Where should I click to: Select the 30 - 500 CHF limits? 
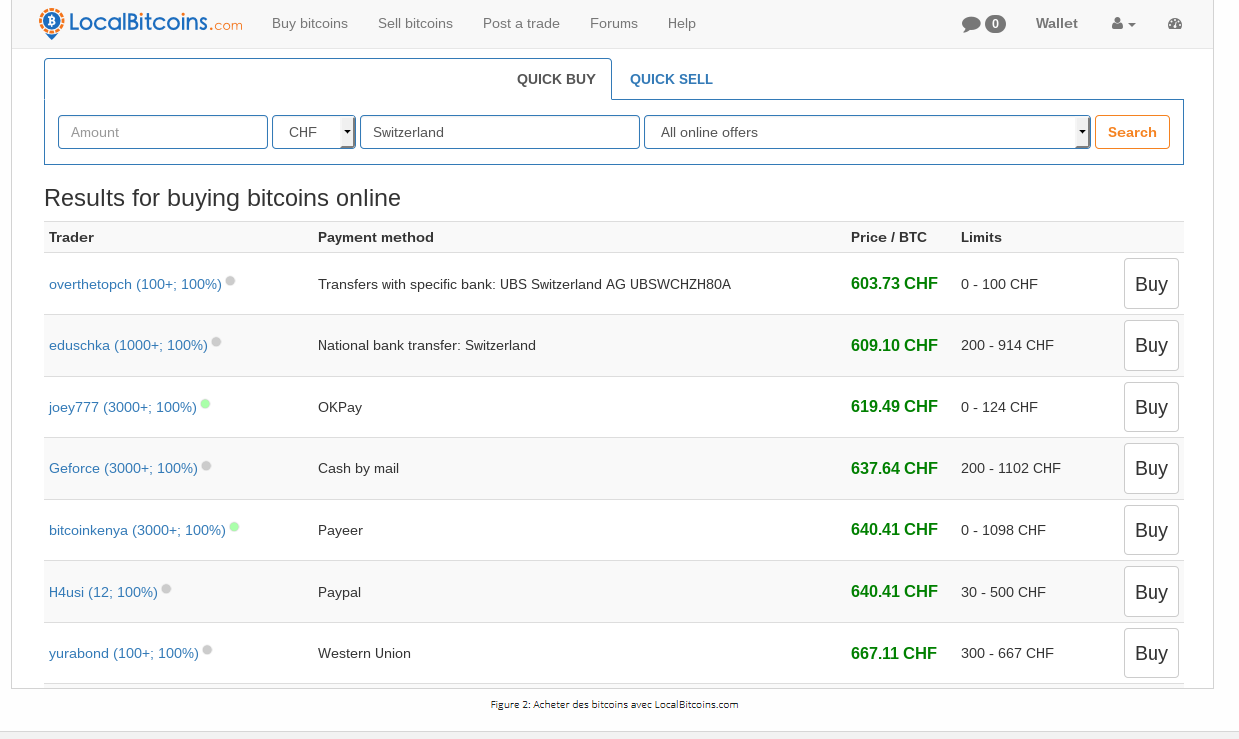tap(1003, 592)
